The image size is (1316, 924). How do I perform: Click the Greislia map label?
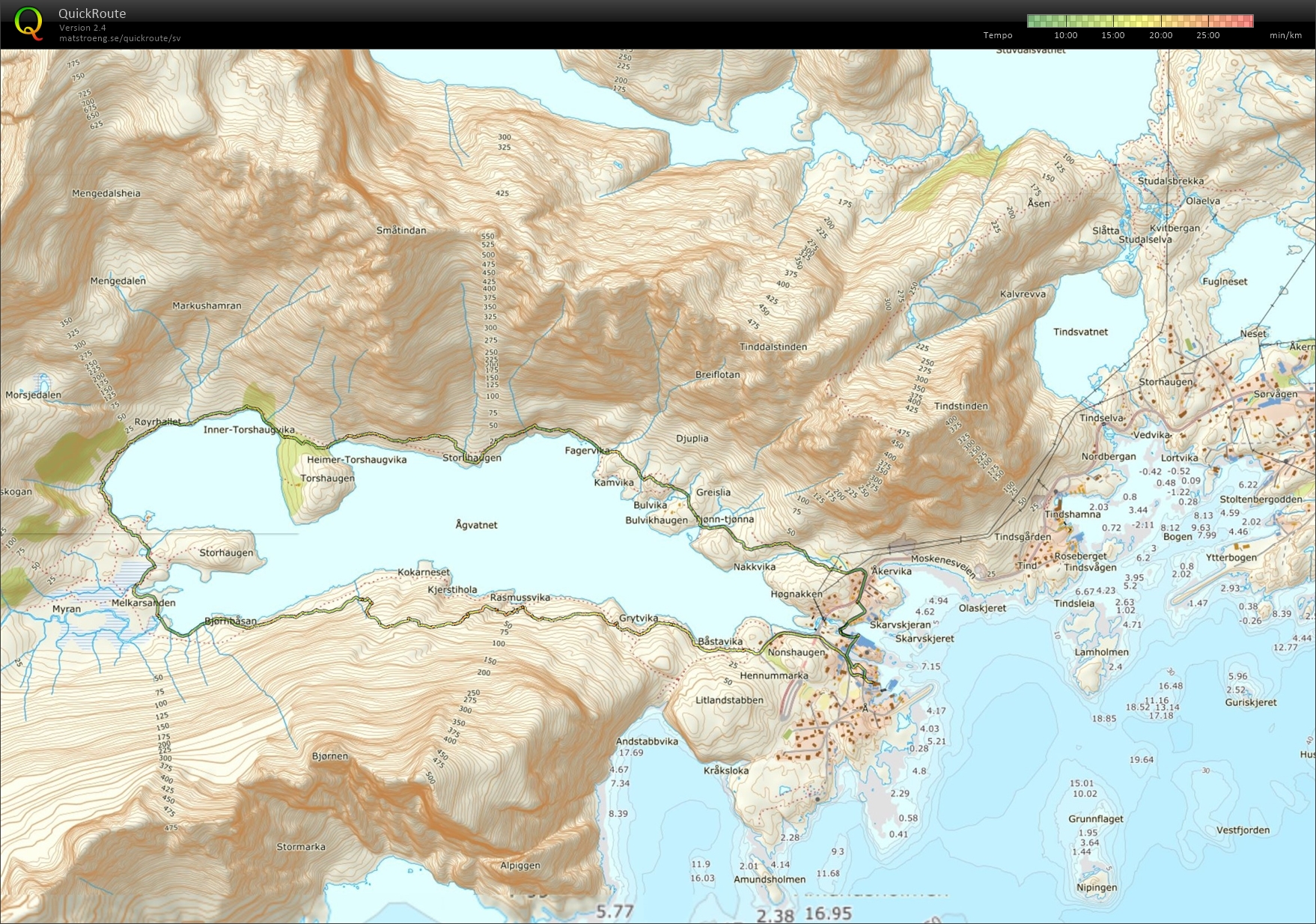713,493
